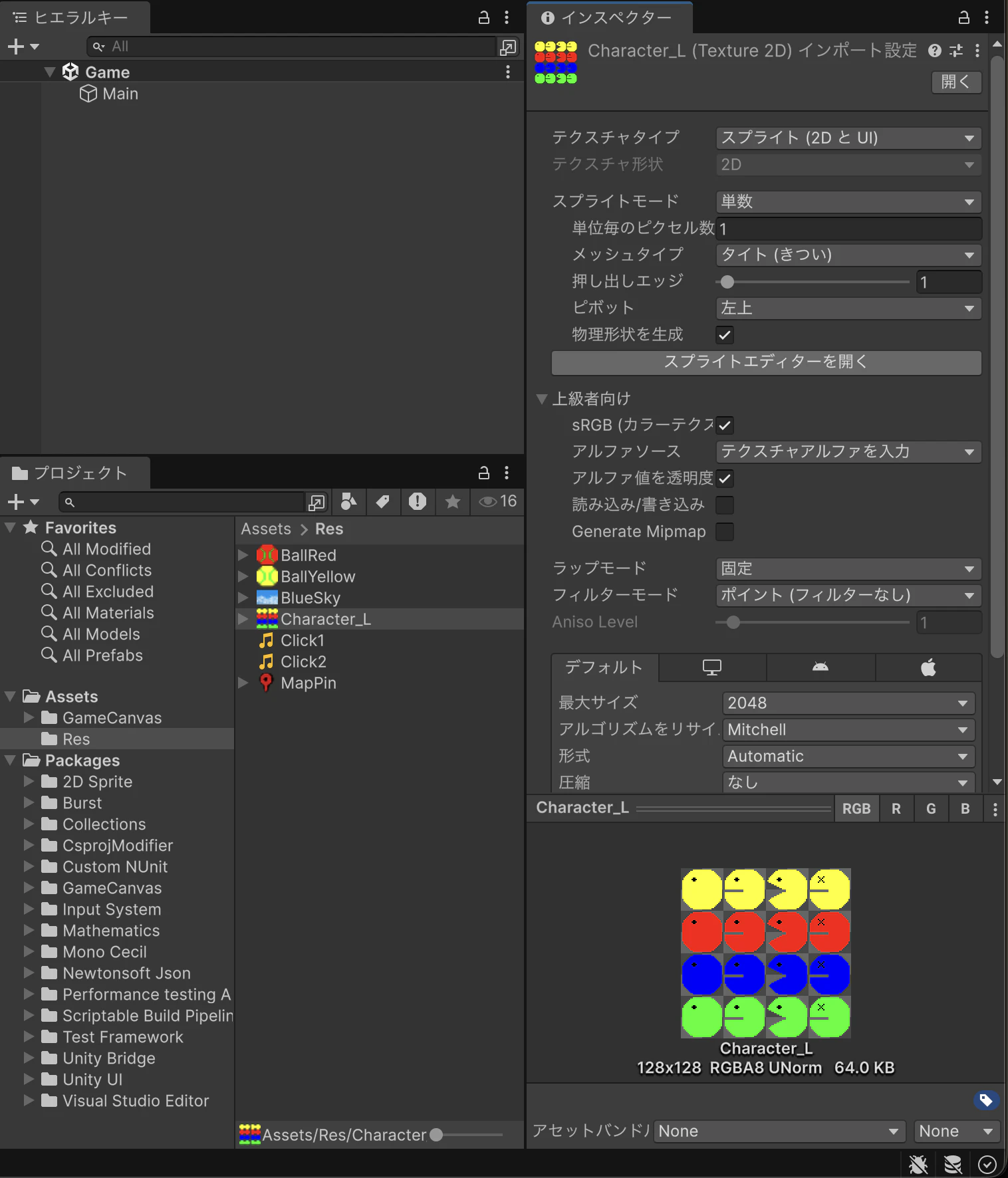Click Project search field

182,502
